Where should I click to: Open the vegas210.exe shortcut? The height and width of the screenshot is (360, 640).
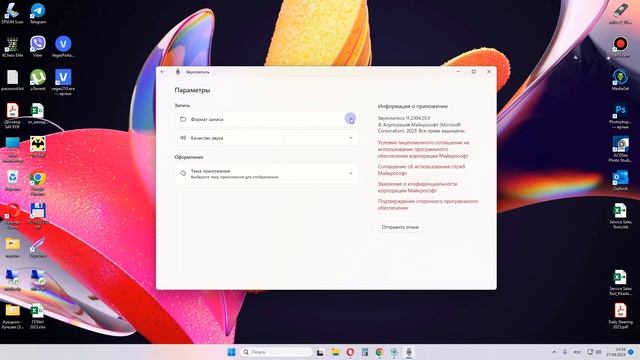click(63, 82)
